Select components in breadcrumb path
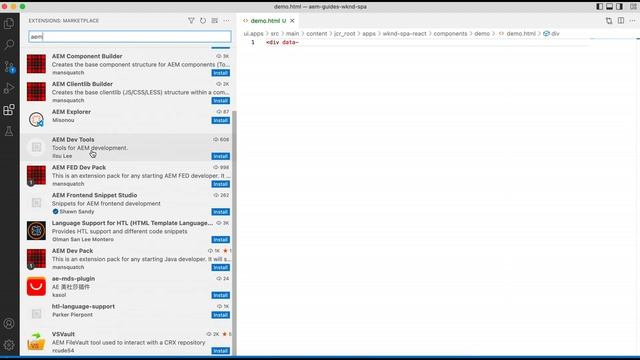The width and height of the screenshot is (640, 360). pos(450,34)
